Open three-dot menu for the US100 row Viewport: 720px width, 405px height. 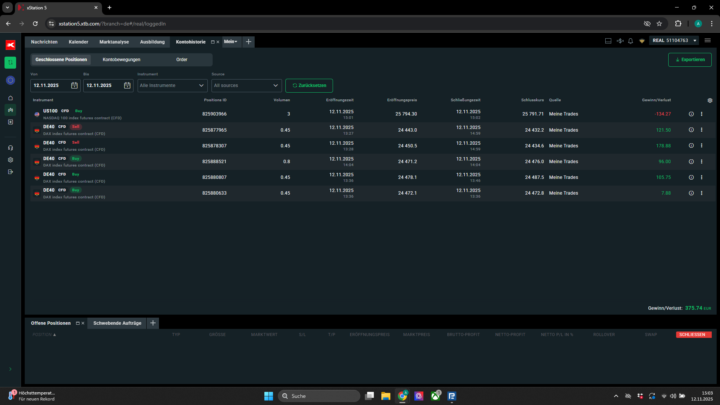702,114
